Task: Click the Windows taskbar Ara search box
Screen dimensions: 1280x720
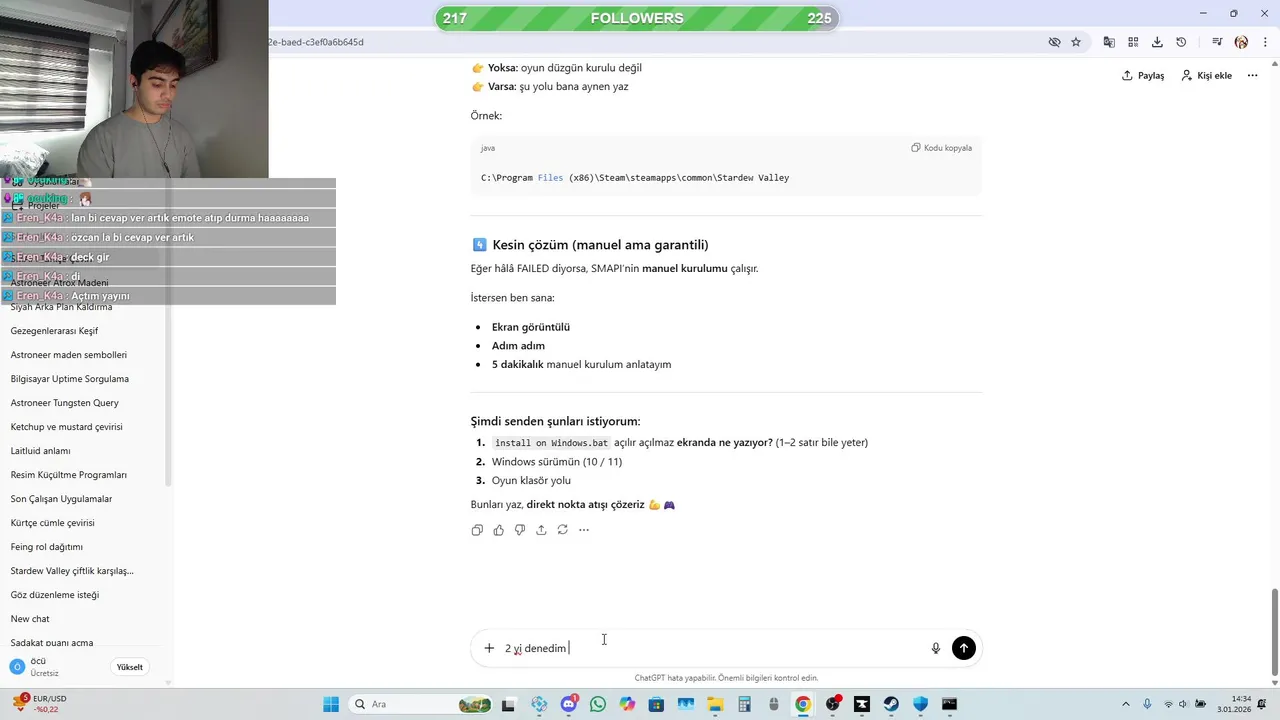Action: coord(422,704)
